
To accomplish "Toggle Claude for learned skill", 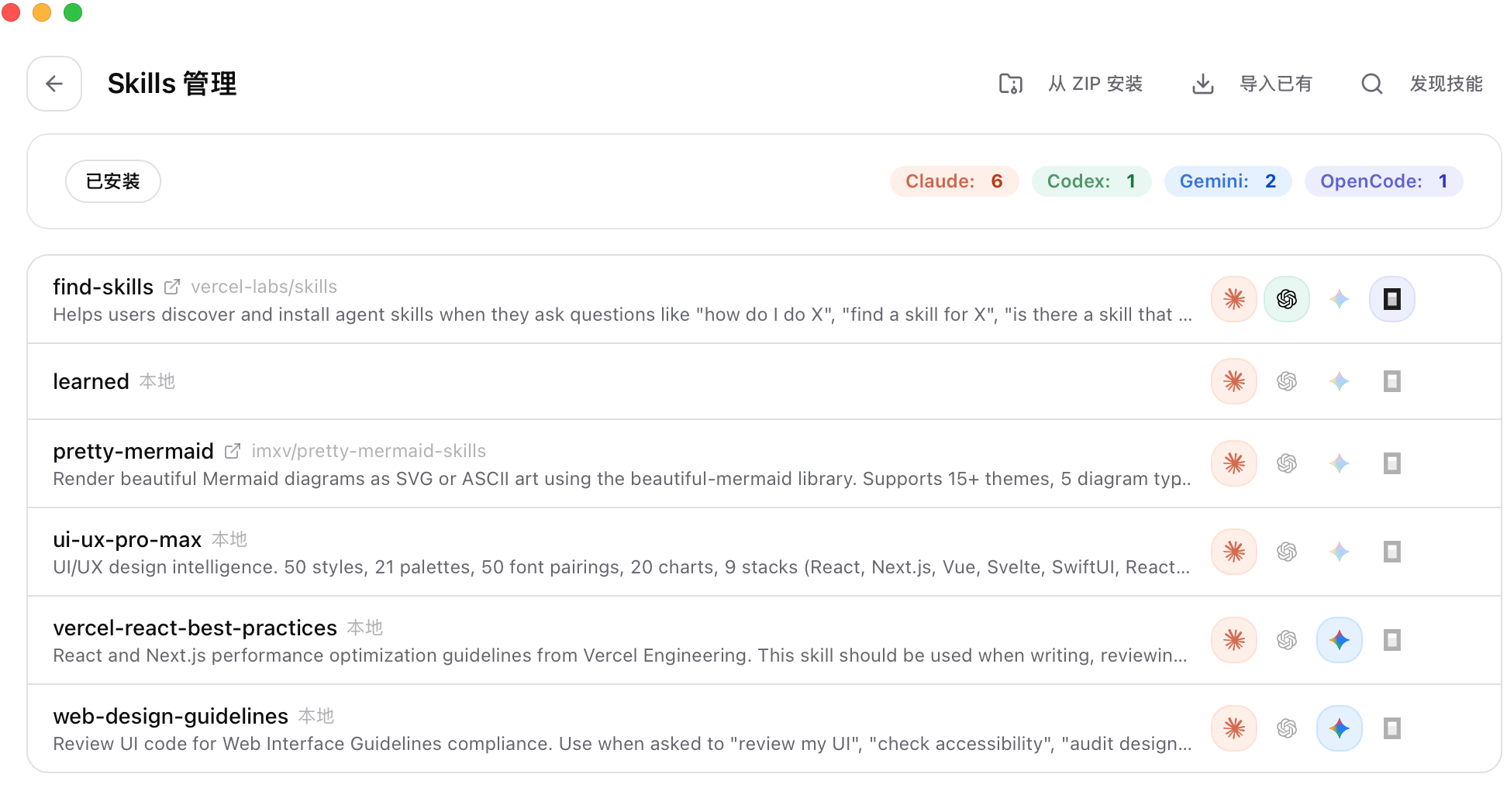I will (1234, 381).
